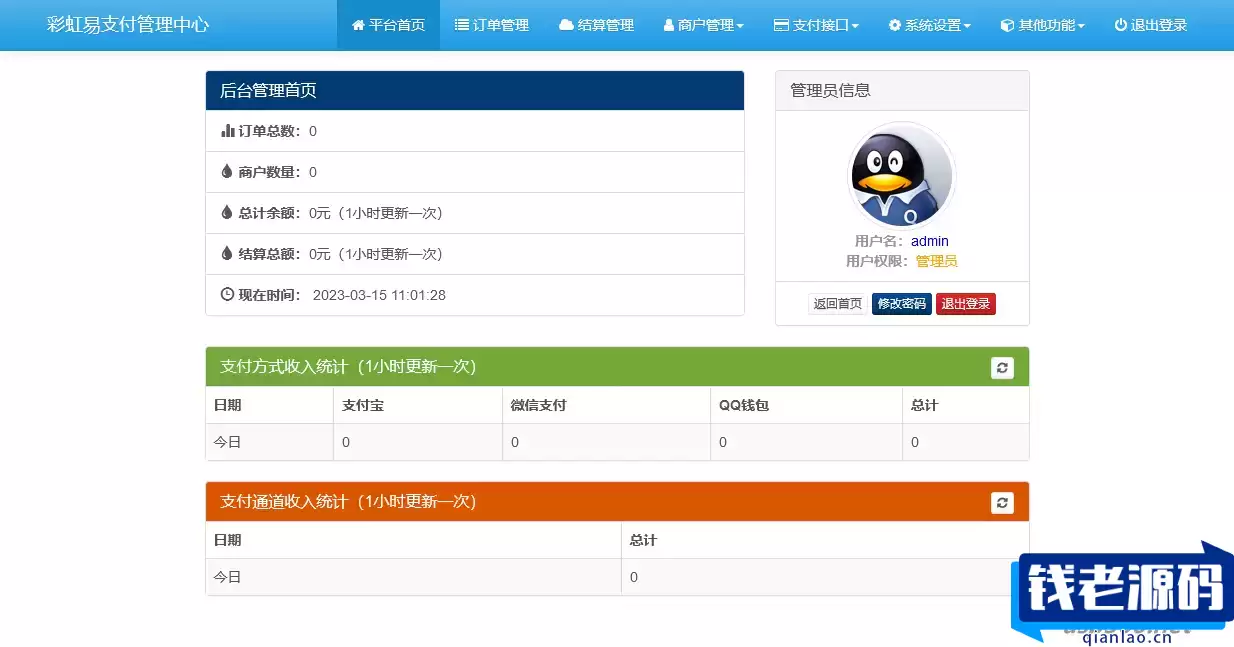
Task: Click the list icon beside 订单管理
Action: click(461, 25)
